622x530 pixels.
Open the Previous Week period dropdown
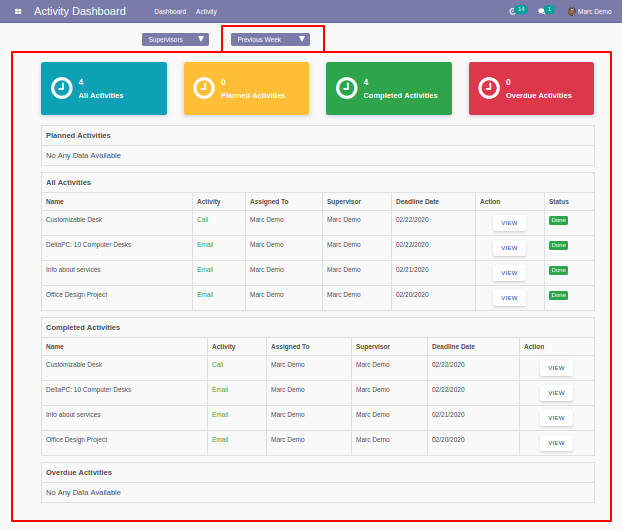(270, 39)
